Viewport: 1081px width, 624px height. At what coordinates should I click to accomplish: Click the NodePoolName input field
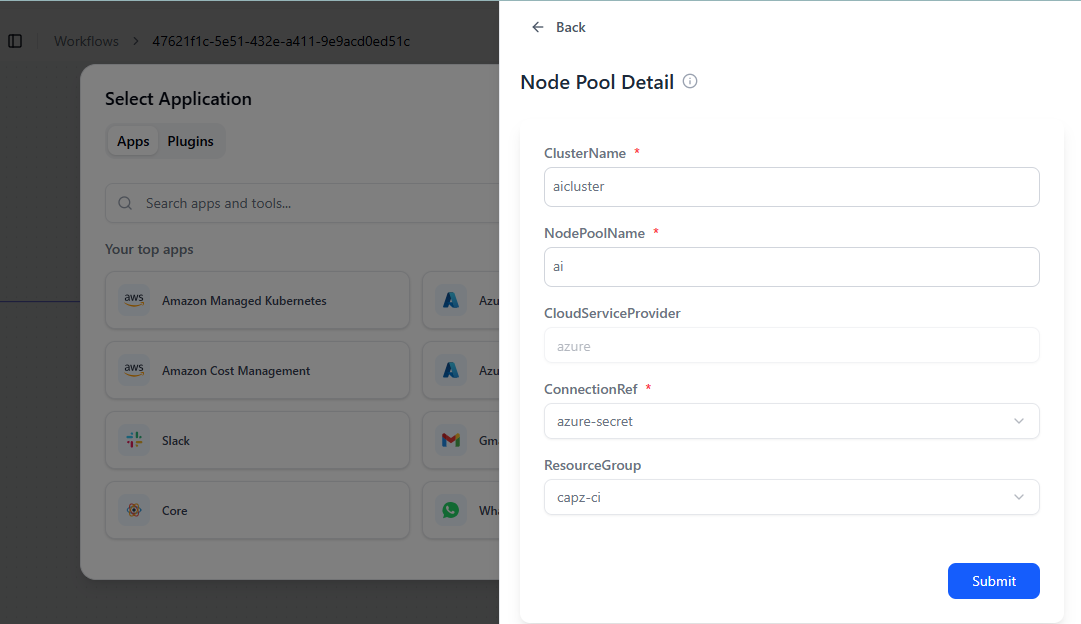coord(790,267)
